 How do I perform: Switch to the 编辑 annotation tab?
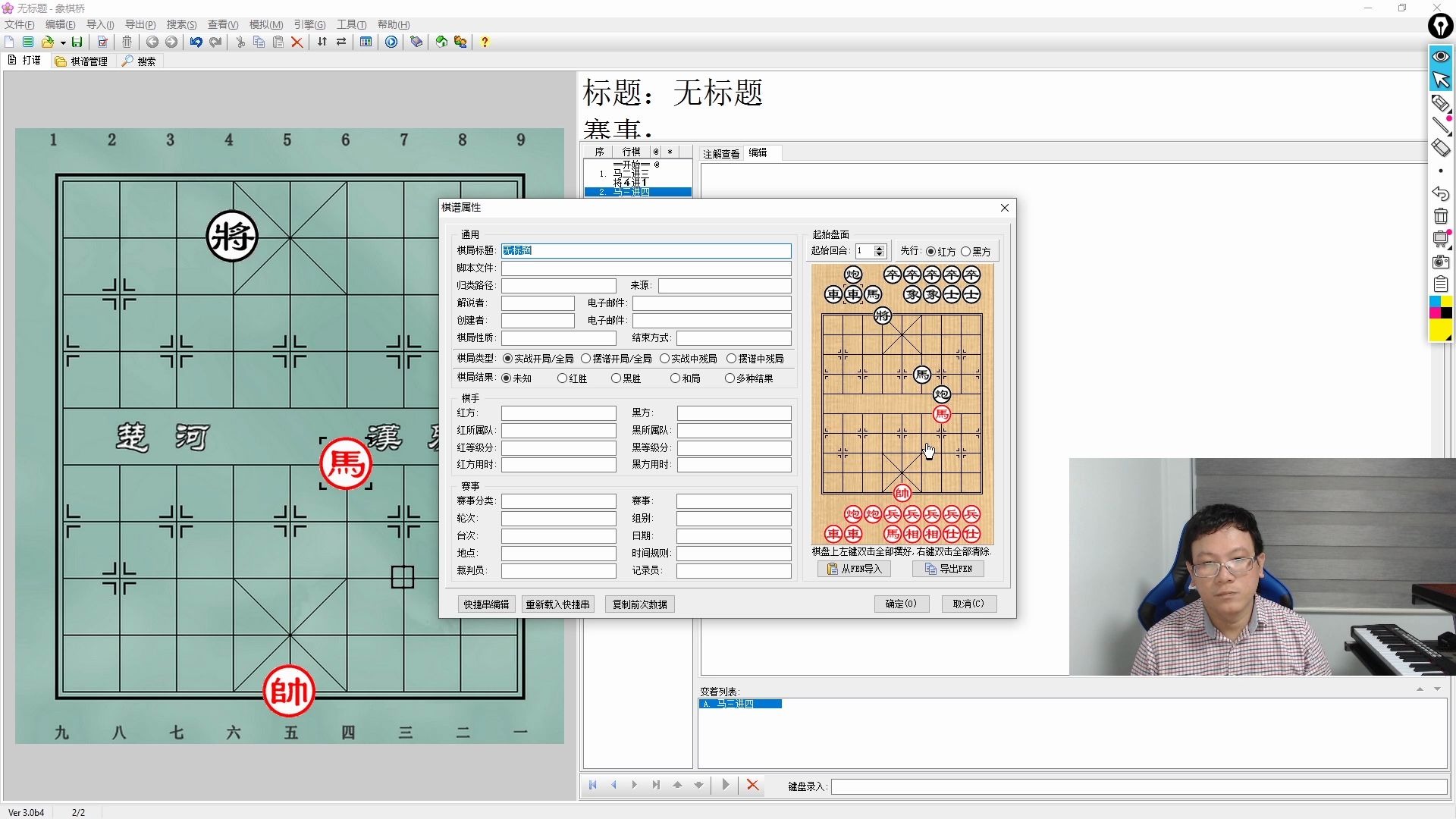tap(758, 153)
